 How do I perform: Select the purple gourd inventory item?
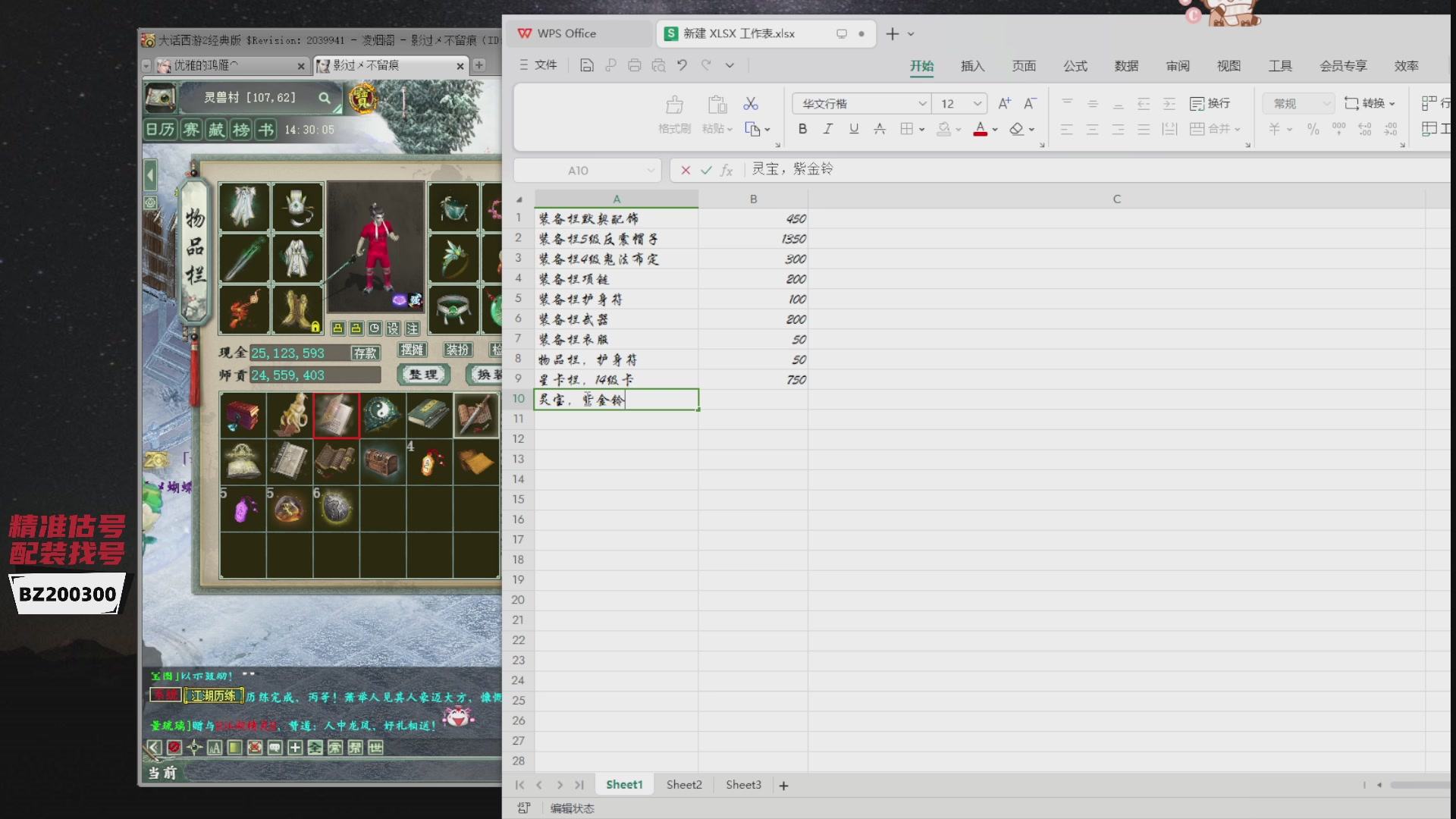(x=243, y=508)
